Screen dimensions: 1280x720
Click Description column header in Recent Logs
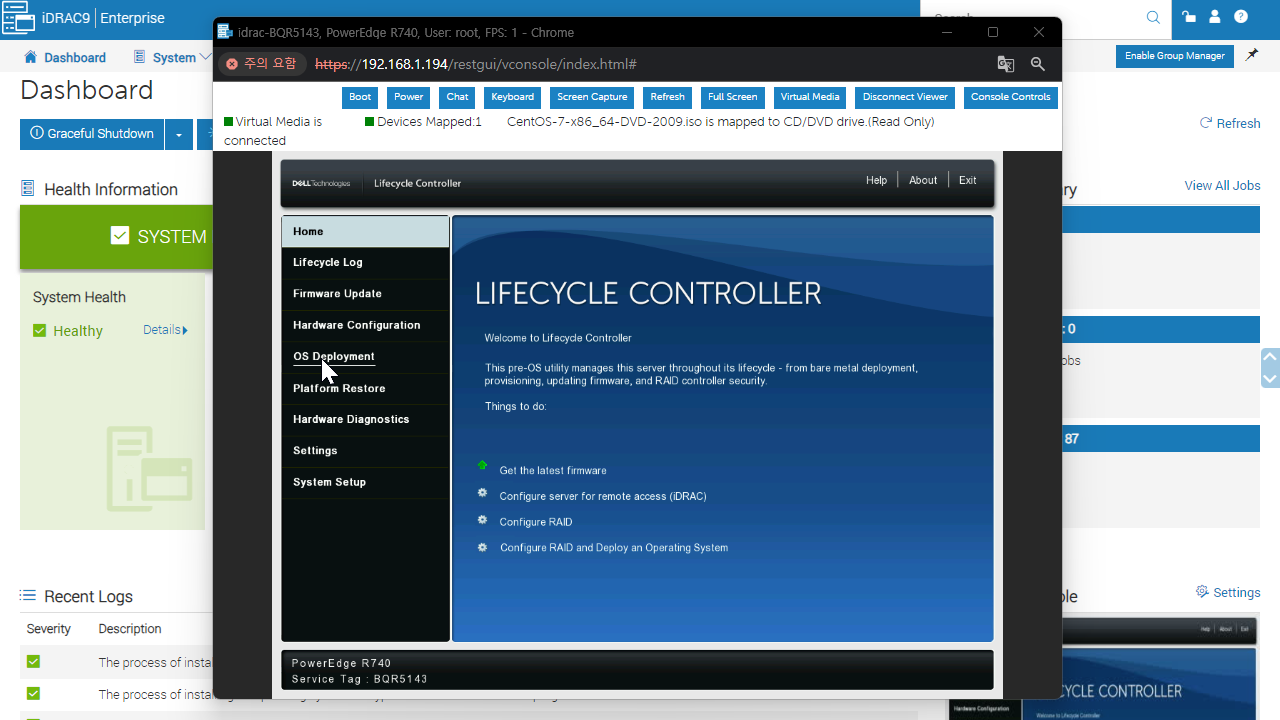point(130,629)
